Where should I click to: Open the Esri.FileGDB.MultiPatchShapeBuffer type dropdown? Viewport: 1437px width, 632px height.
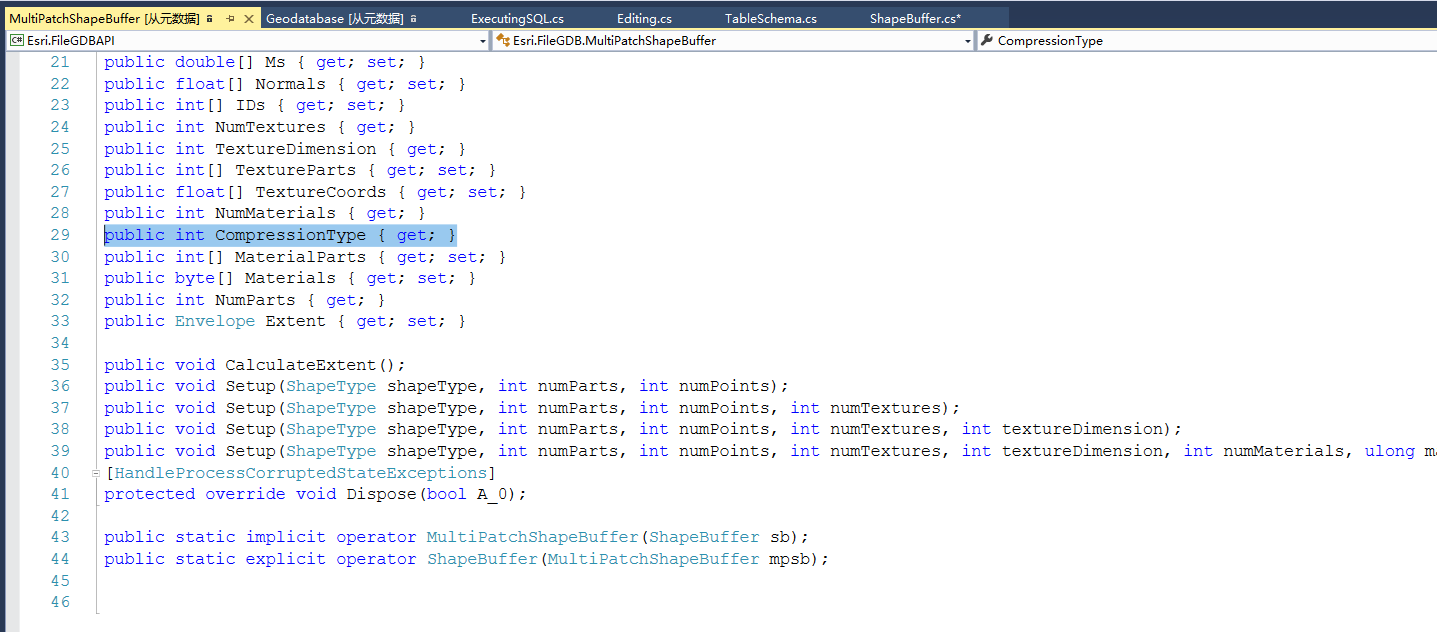(x=967, y=41)
